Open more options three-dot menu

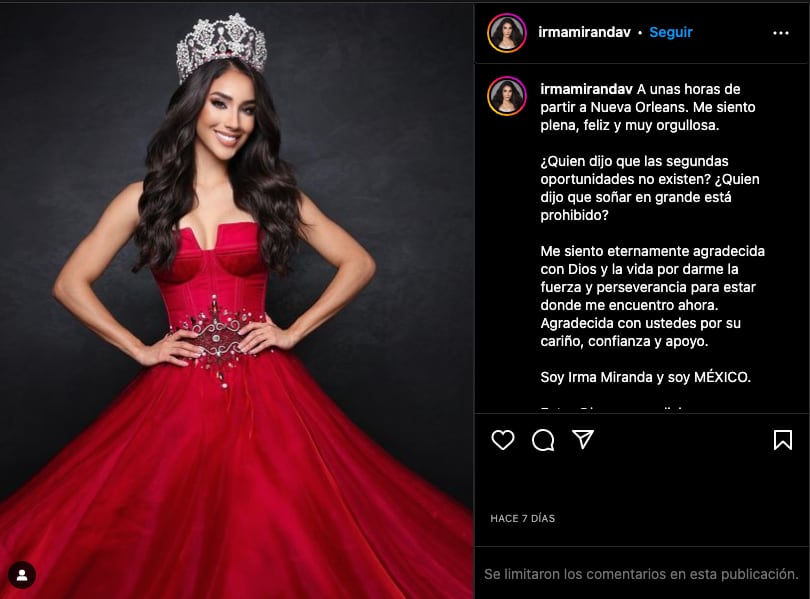[x=781, y=33]
